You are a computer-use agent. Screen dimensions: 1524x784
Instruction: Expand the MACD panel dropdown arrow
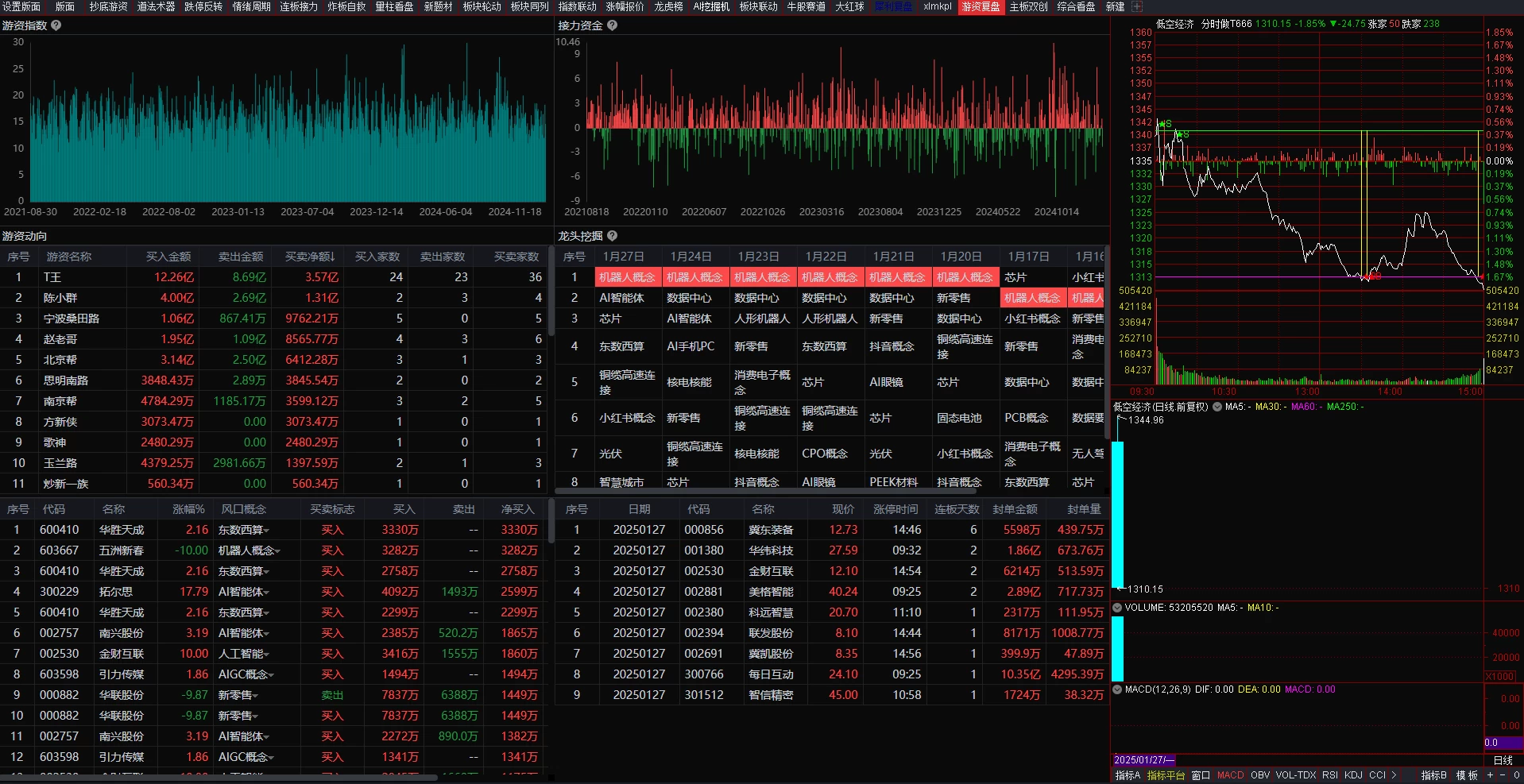[1117, 689]
